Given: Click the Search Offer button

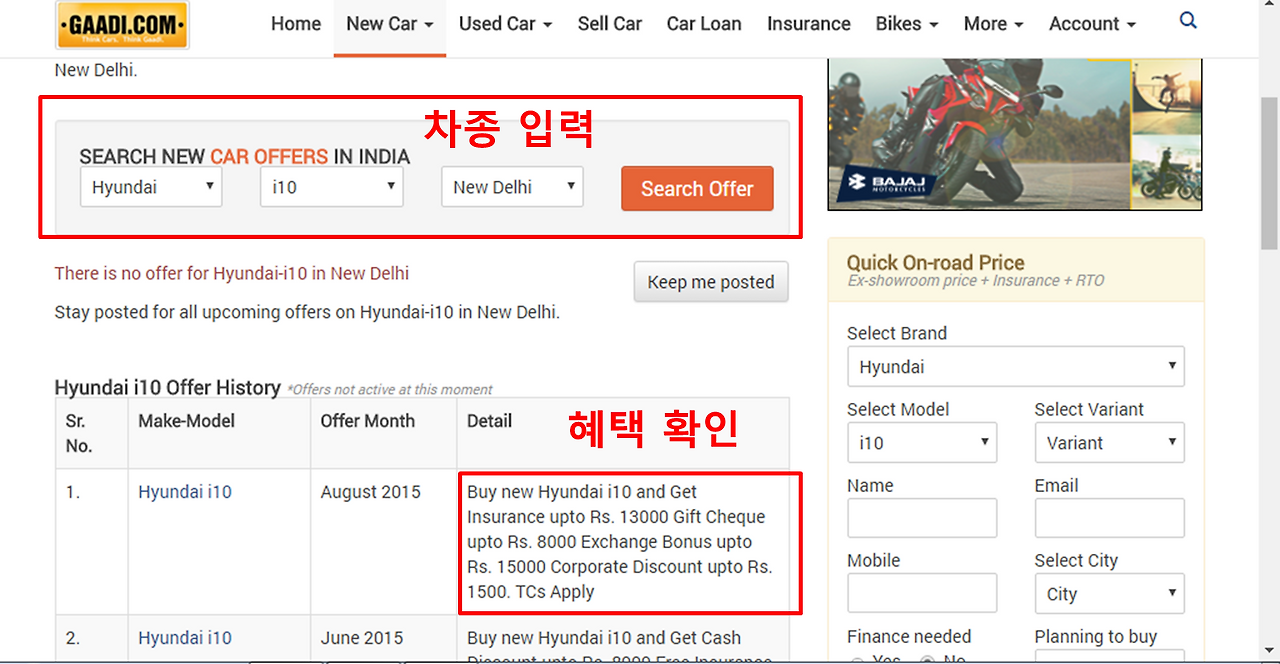Looking at the screenshot, I should pyautogui.click(x=697, y=188).
